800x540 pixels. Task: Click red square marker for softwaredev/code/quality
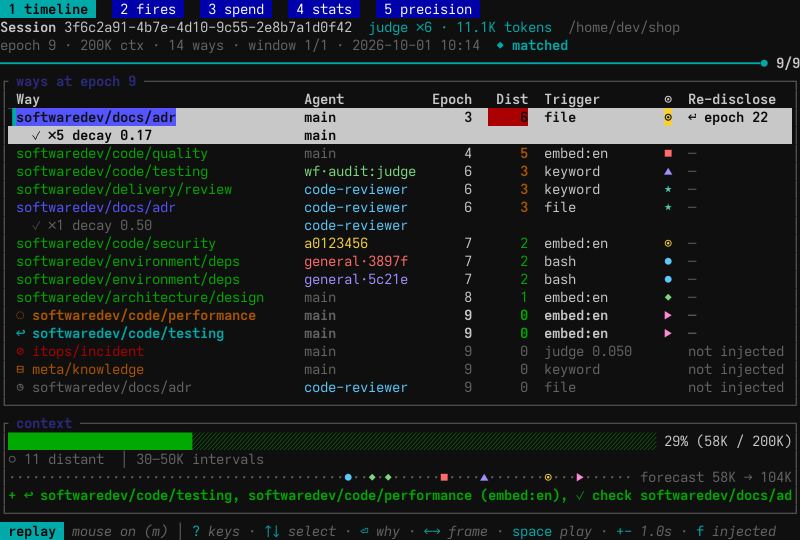tap(668, 153)
